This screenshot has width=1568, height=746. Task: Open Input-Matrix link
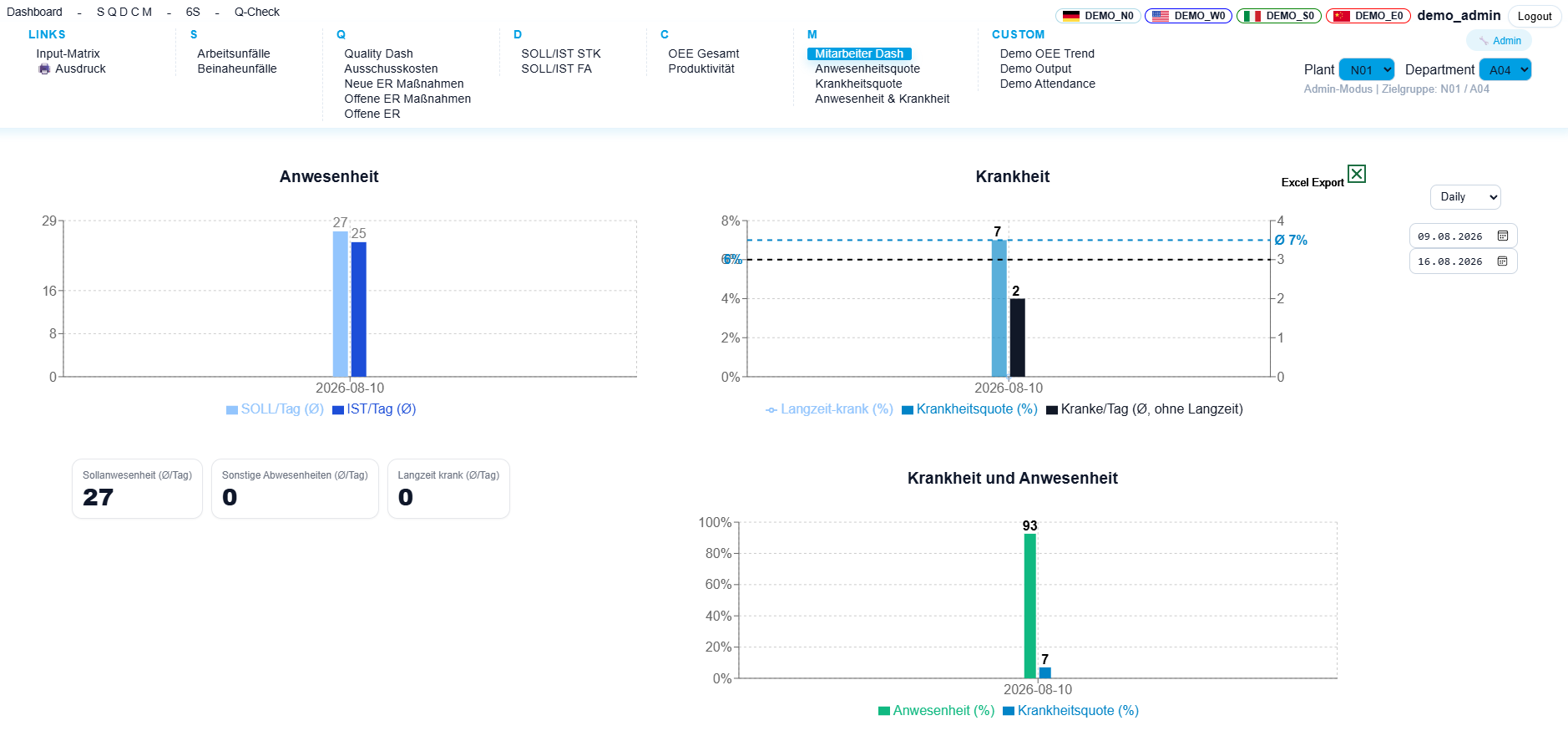pos(68,53)
